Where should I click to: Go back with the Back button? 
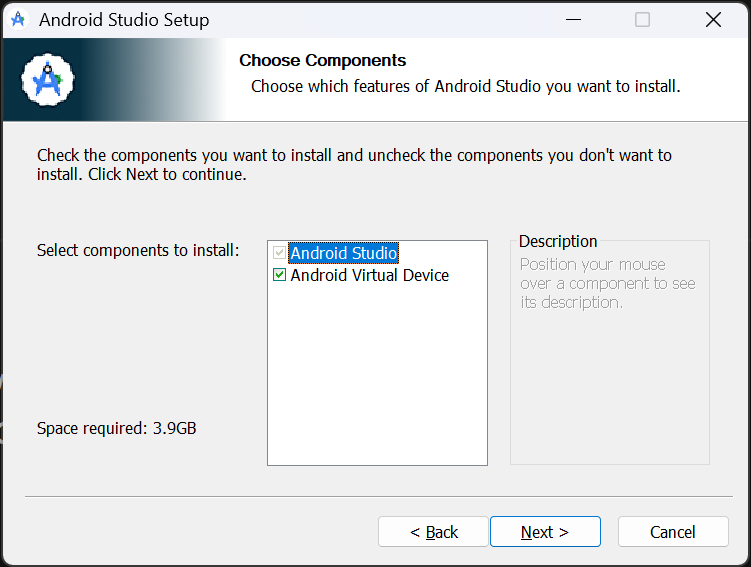[433, 532]
